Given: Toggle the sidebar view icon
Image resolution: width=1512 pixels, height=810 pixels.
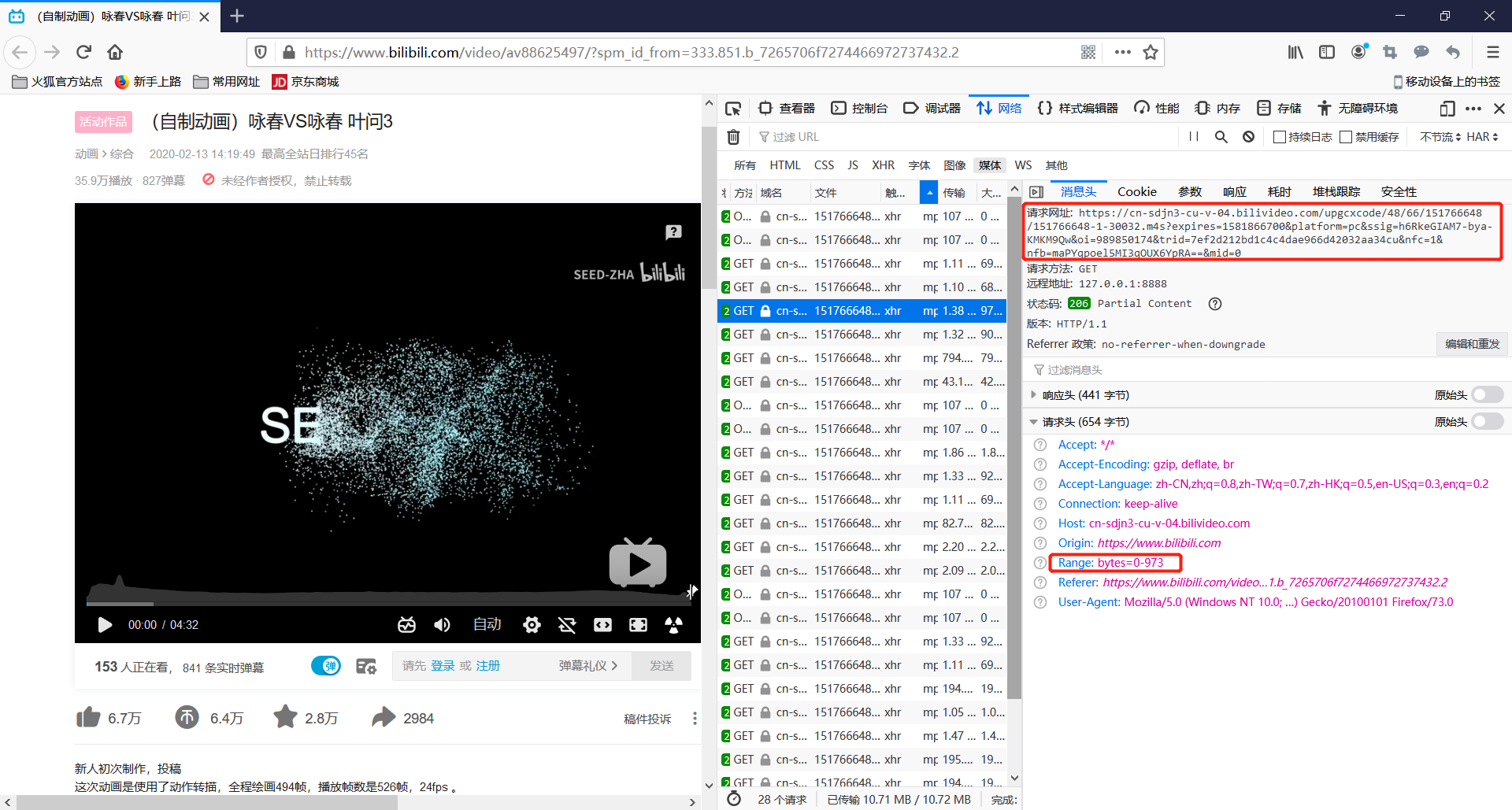Looking at the screenshot, I should tap(1327, 52).
